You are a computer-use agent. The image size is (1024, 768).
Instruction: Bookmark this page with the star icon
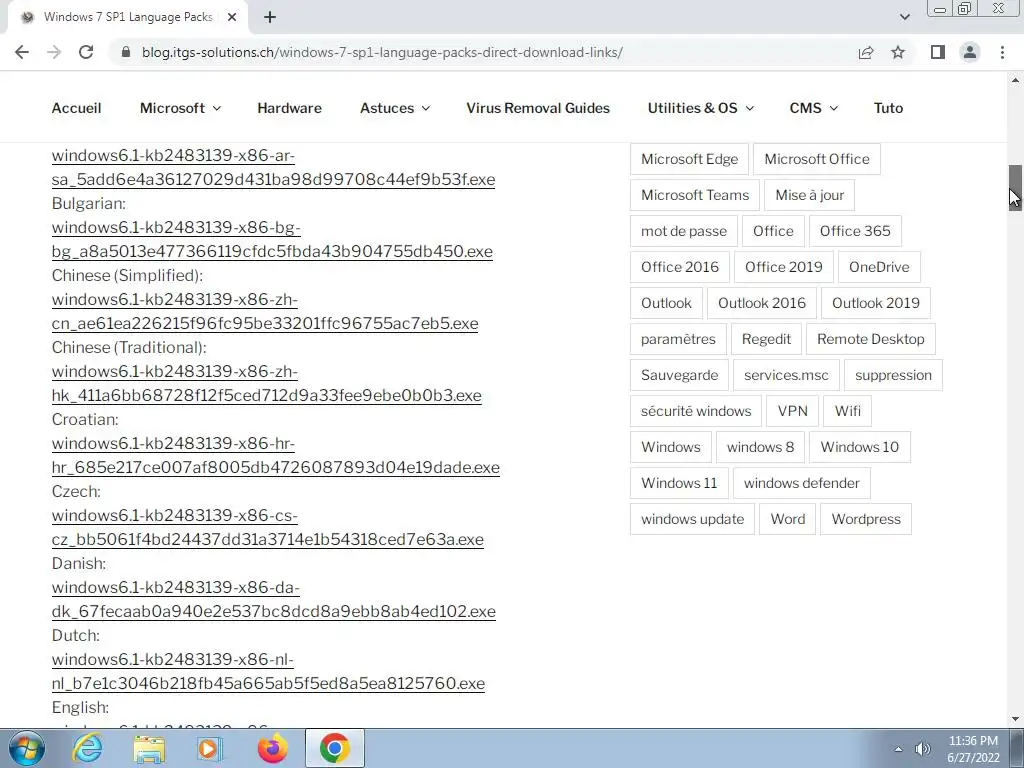point(898,52)
